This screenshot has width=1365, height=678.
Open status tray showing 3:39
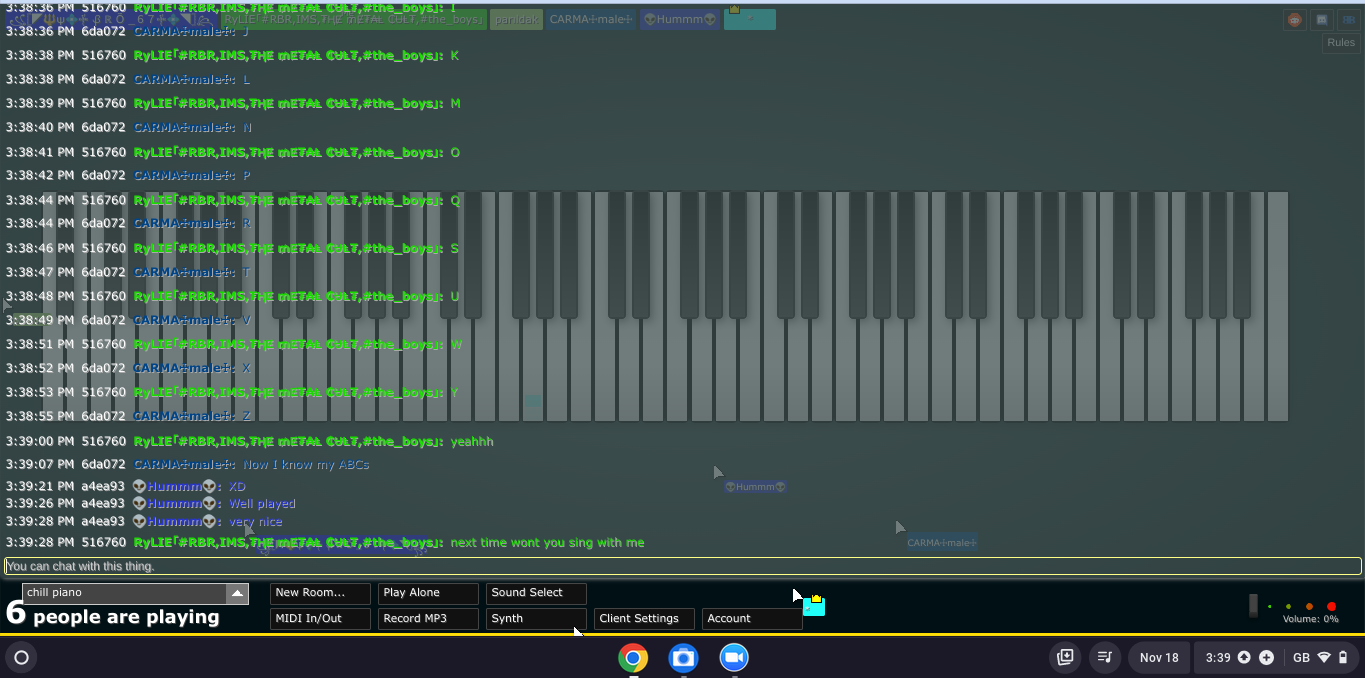(1275, 657)
